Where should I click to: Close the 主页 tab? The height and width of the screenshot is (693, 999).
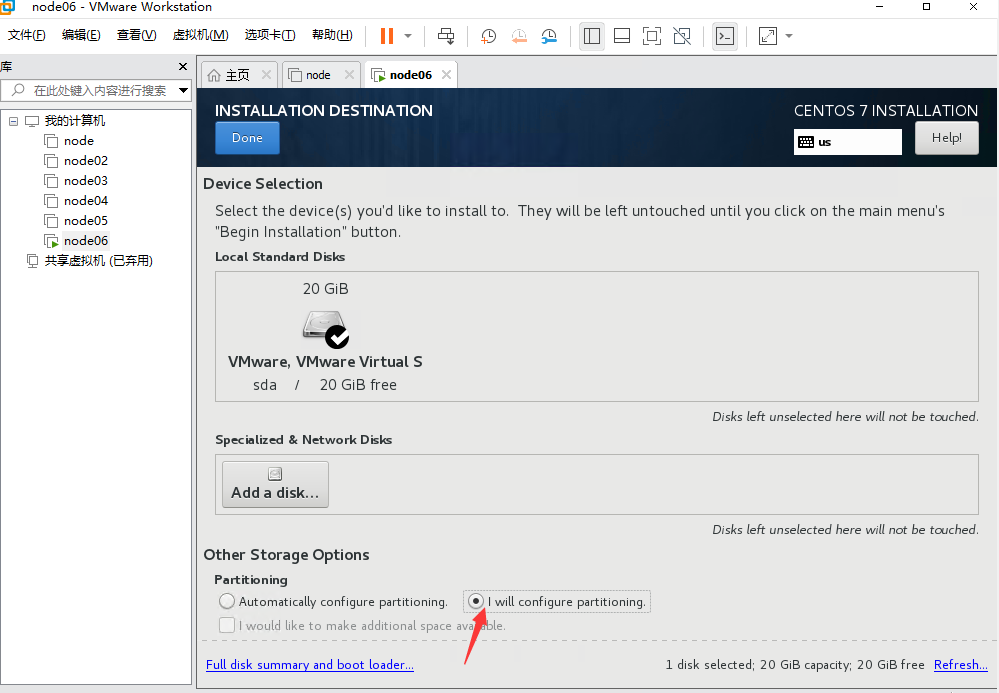pyautogui.click(x=266, y=75)
